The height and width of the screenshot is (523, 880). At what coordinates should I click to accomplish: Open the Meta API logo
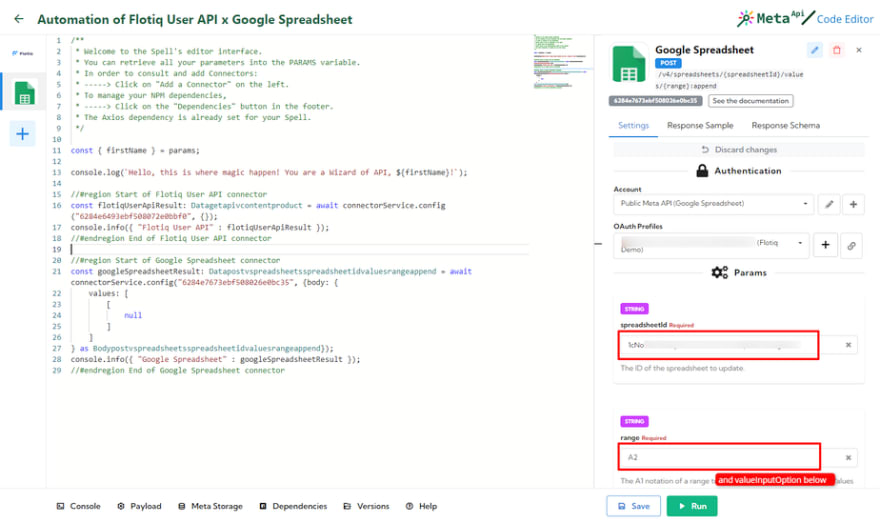click(776, 18)
